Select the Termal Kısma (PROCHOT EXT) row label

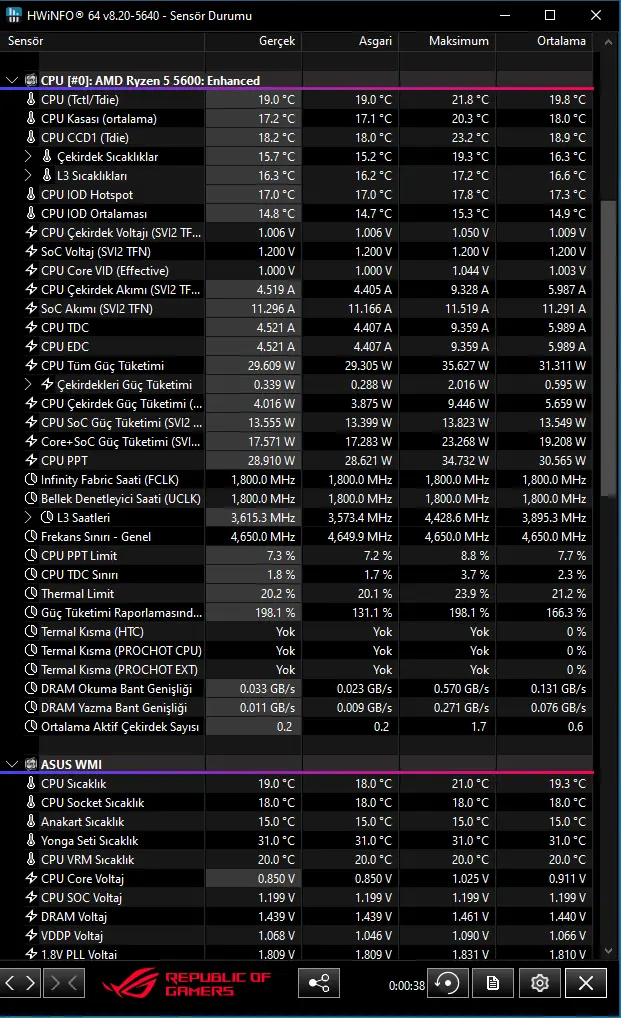[119, 669]
